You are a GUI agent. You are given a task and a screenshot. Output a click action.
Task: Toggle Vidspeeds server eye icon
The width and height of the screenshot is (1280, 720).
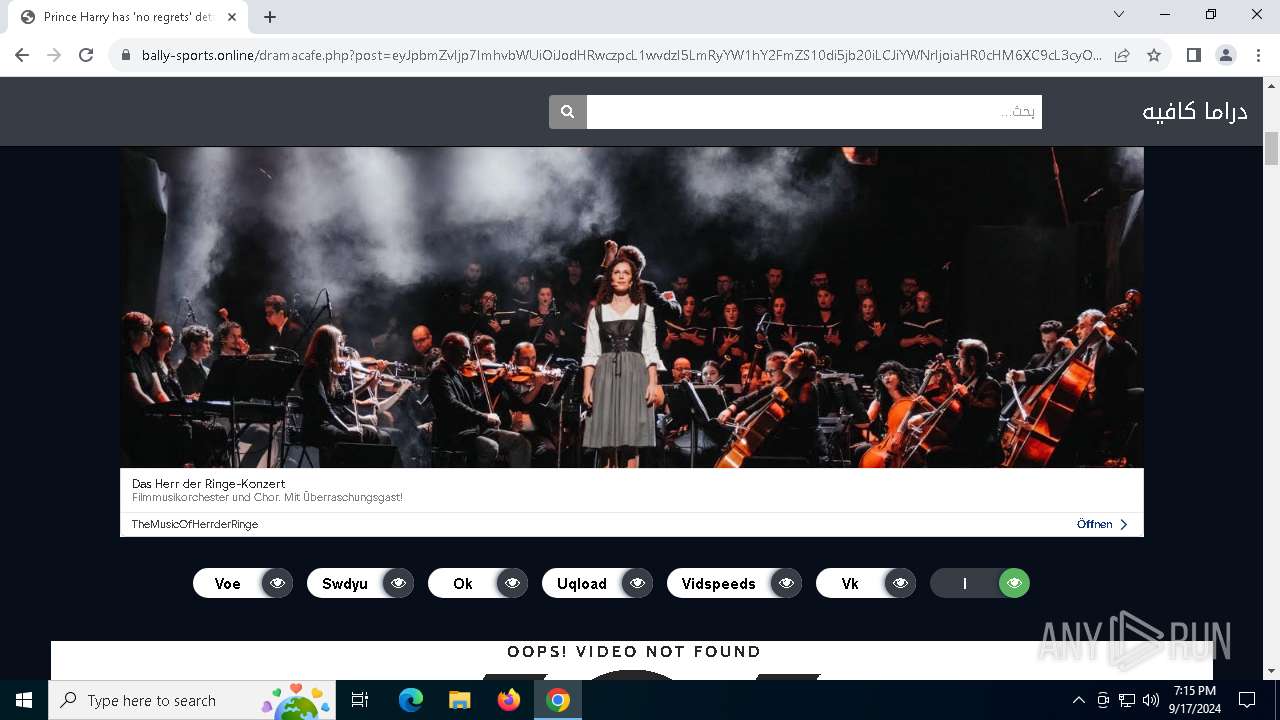786,583
